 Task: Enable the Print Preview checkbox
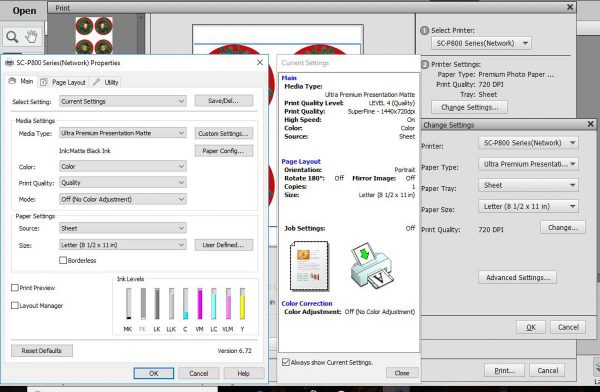(x=15, y=287)
